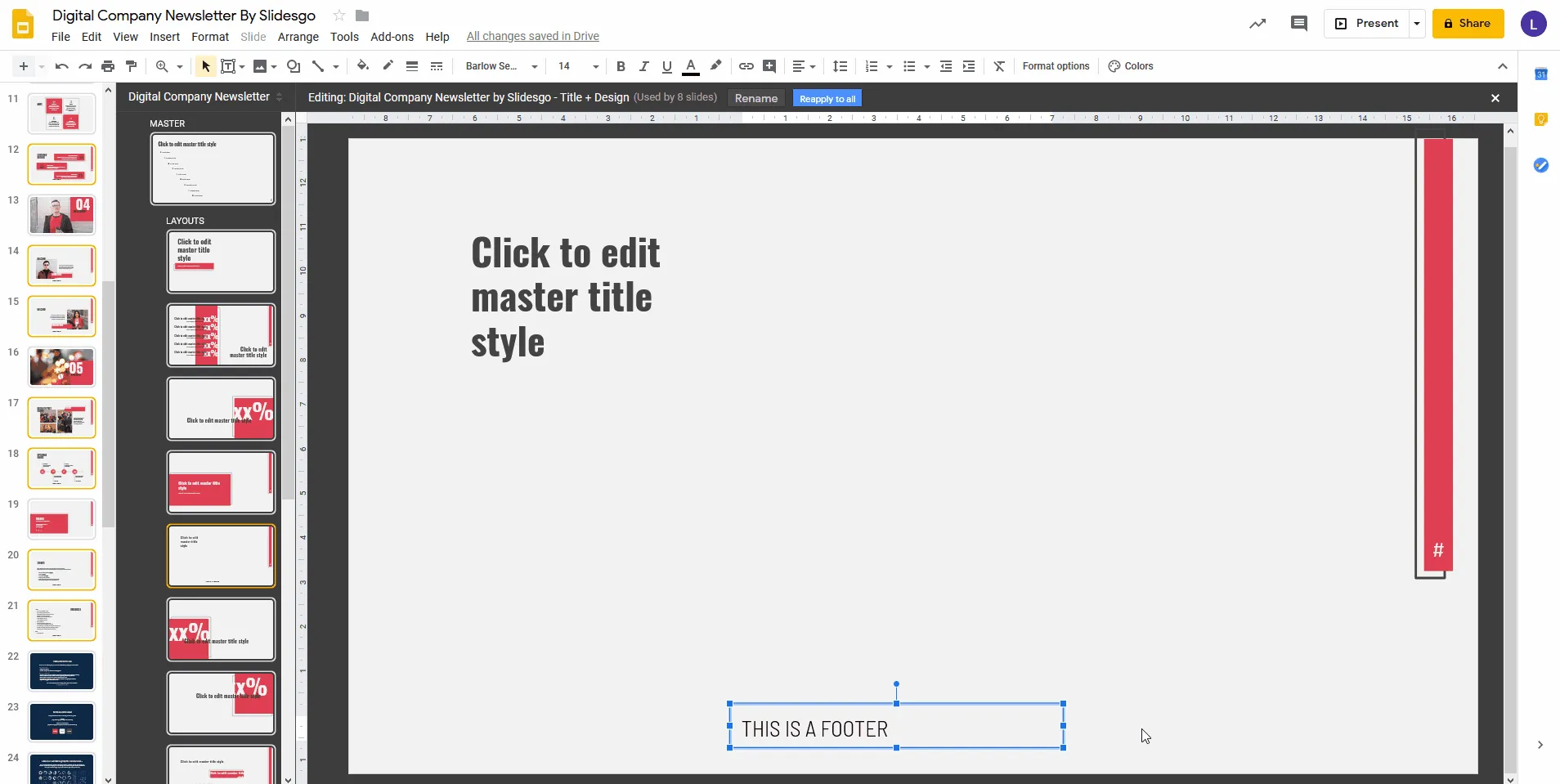
Task: Open Google Keep from the side panel
Action: (x=1541, y=119)
